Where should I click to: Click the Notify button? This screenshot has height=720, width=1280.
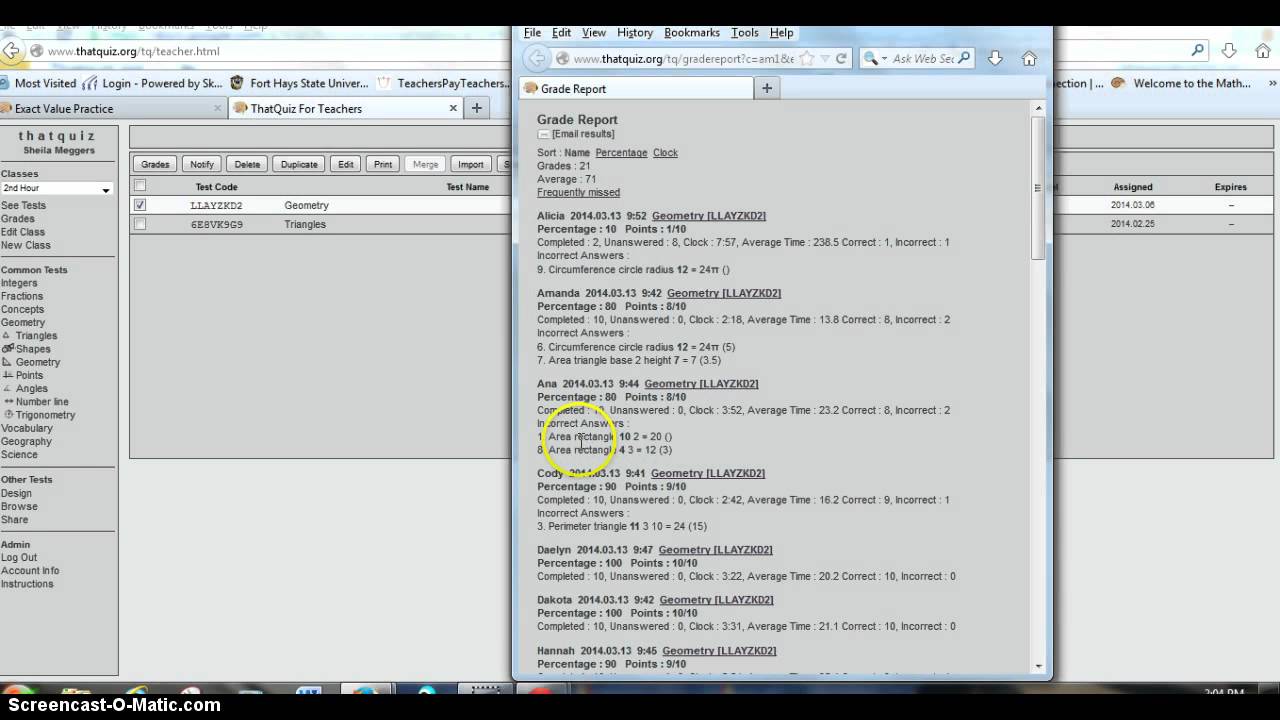coord(202,164)
